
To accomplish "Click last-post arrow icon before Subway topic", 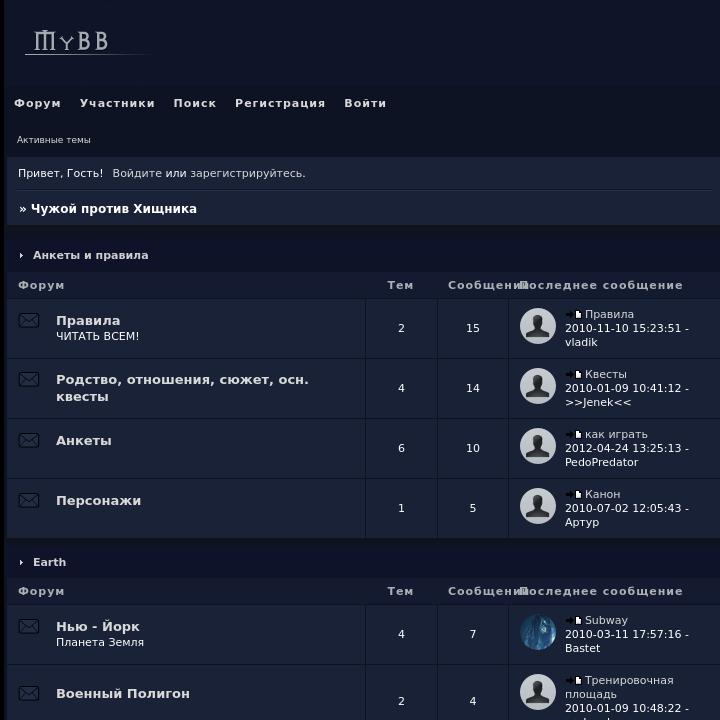I will [x=574, y=620].
